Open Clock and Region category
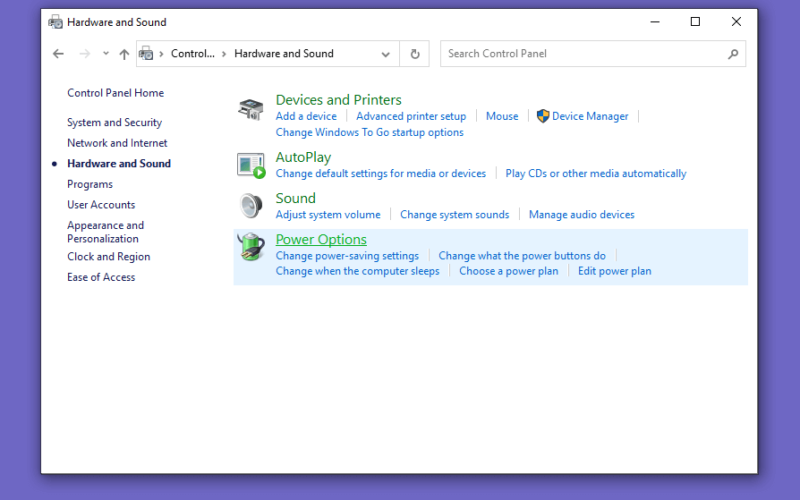This screenshot has width=800, height=500. pos(109,257)
